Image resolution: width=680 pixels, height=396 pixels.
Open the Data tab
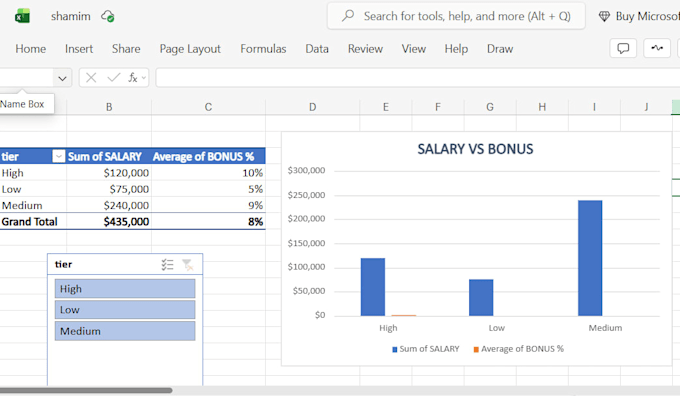317,49
